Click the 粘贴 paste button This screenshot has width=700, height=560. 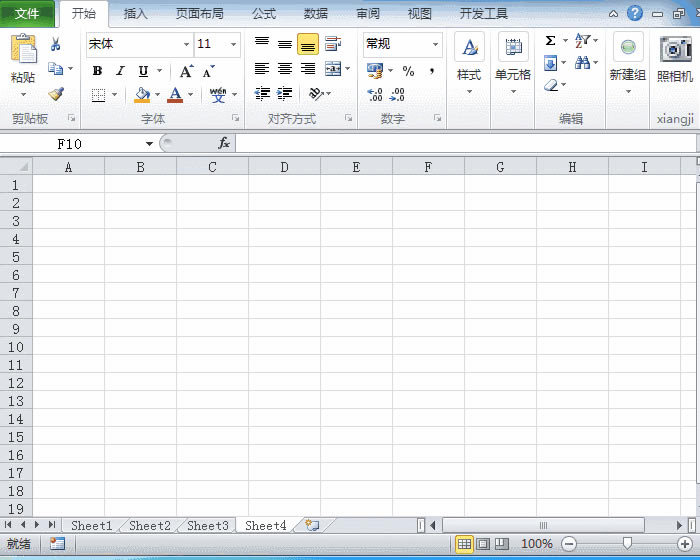point(23,60)
